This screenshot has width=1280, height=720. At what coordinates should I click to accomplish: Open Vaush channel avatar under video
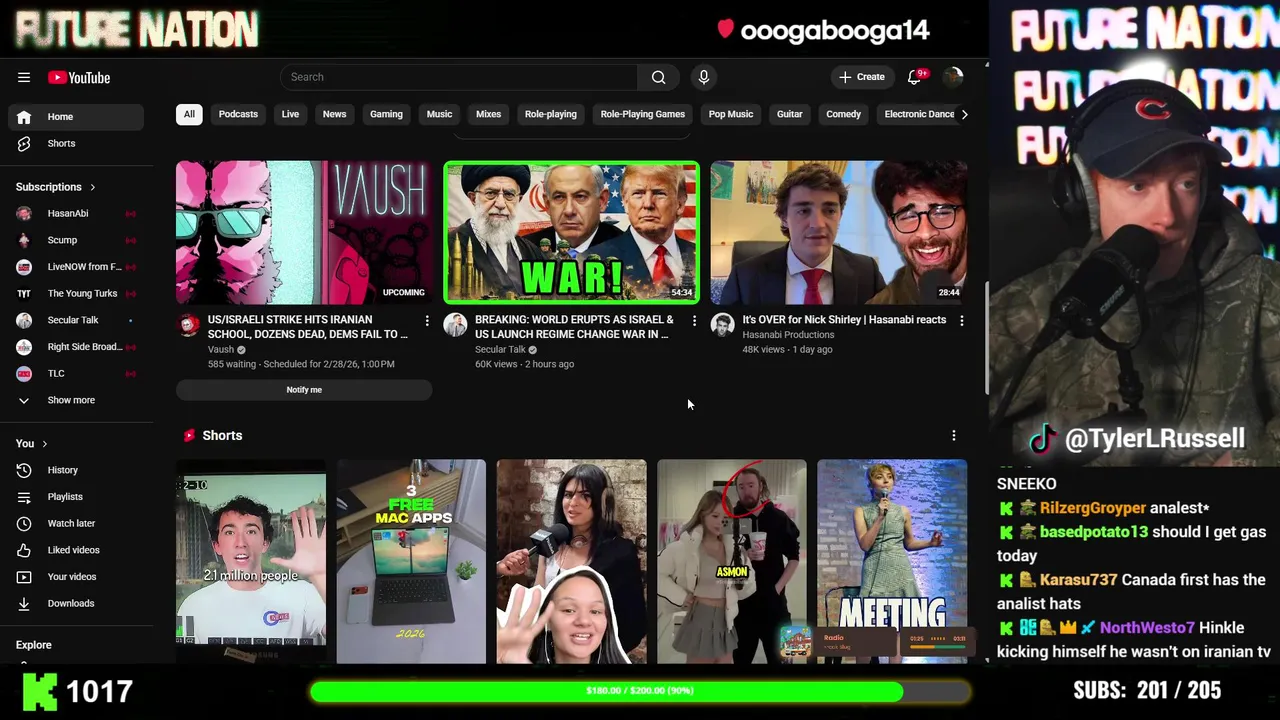click(188, 324)
